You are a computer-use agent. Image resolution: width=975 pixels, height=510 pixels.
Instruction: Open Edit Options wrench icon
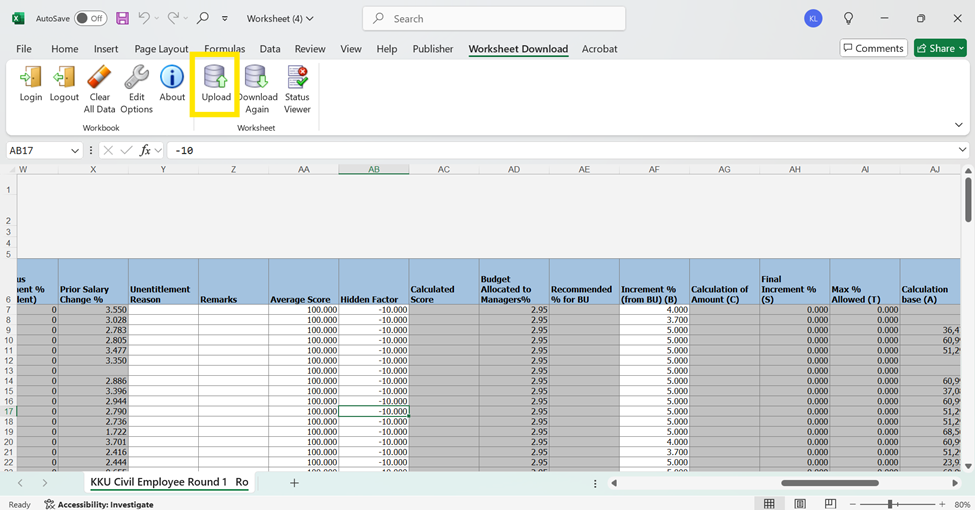point(136,88)
